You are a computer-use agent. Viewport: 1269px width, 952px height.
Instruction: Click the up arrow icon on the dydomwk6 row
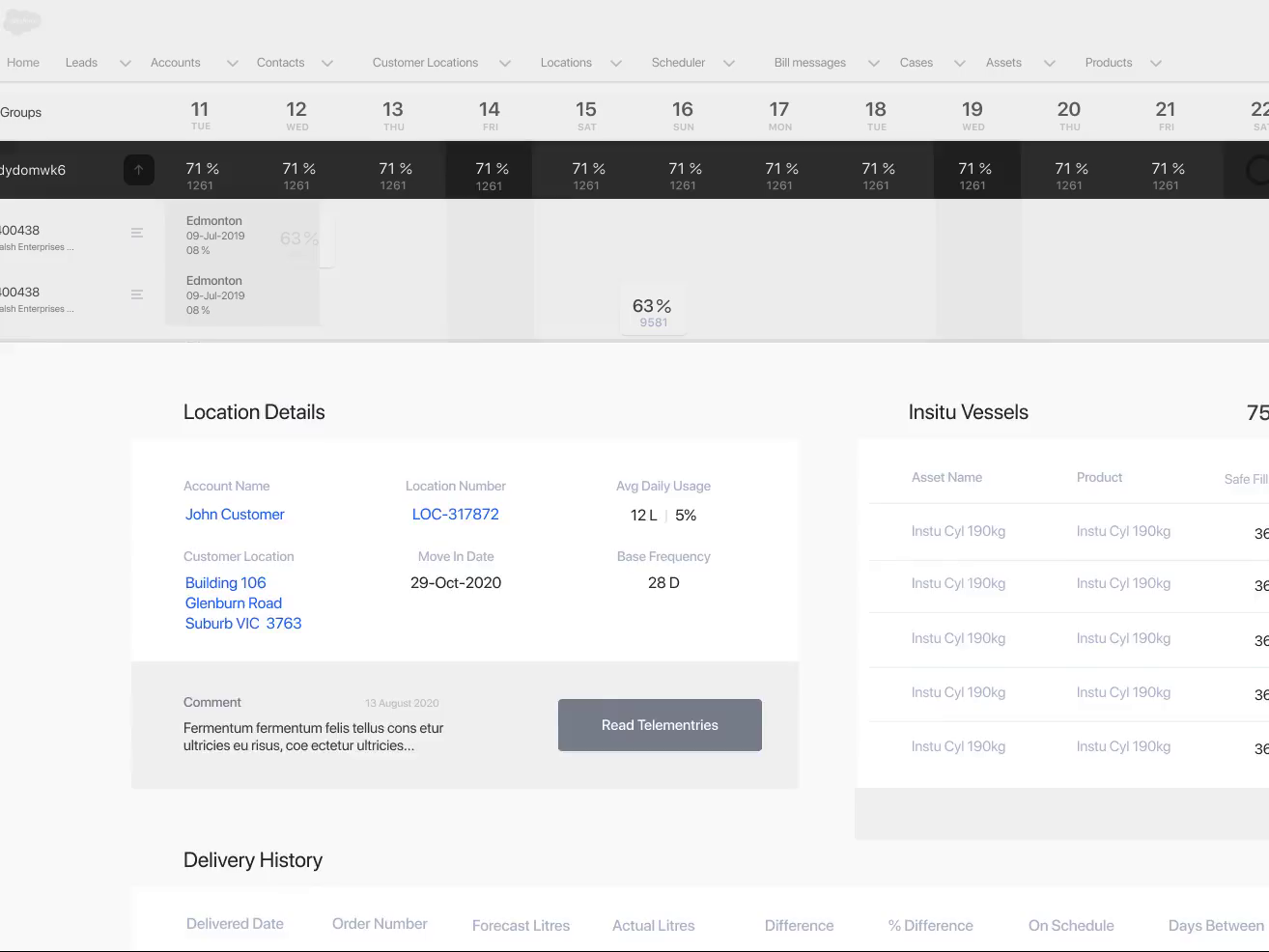pyautogui.click(x=138, y=169)
